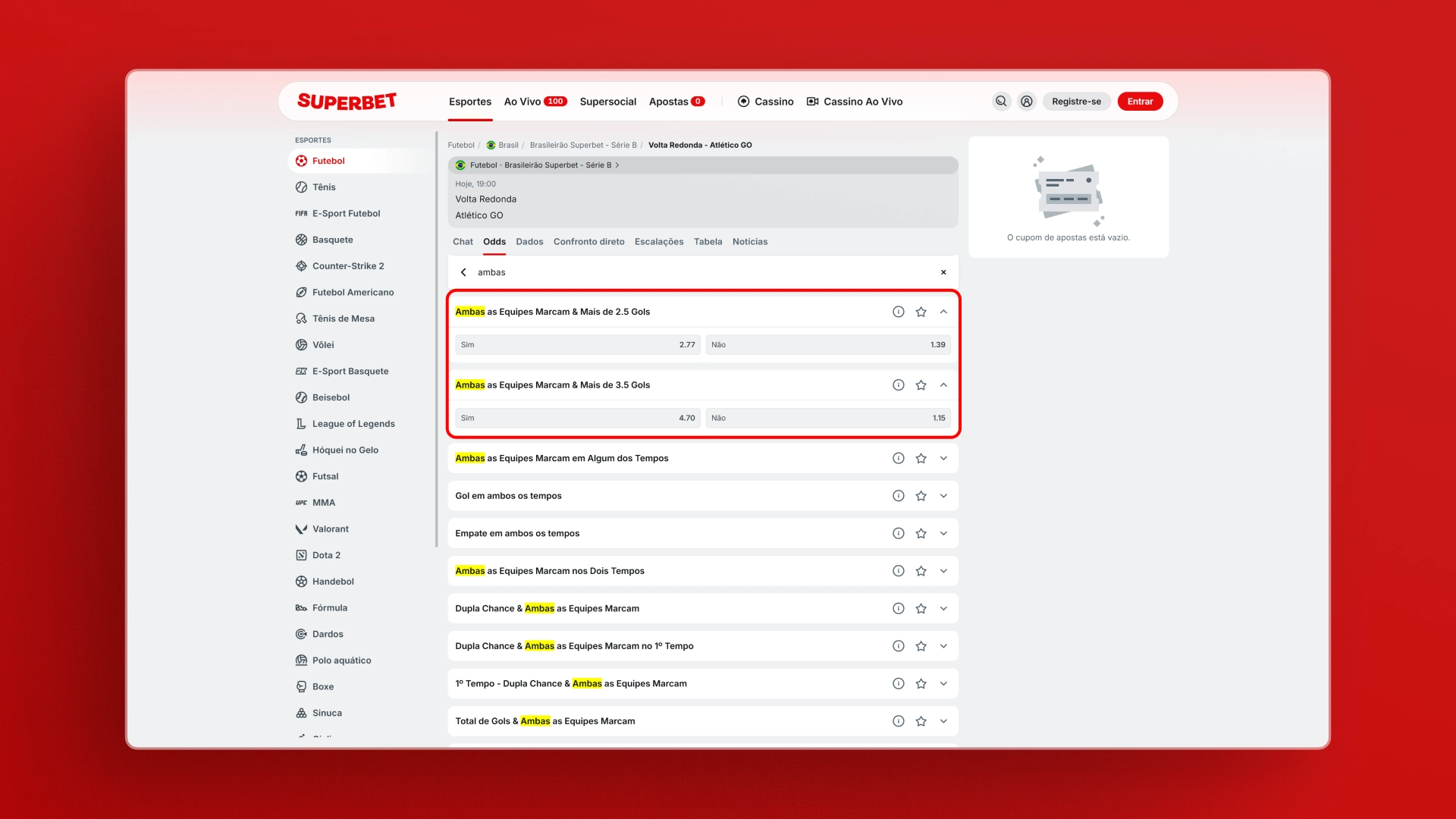Favorite Total de Gols & Ambas market

[x=921, y=721]
